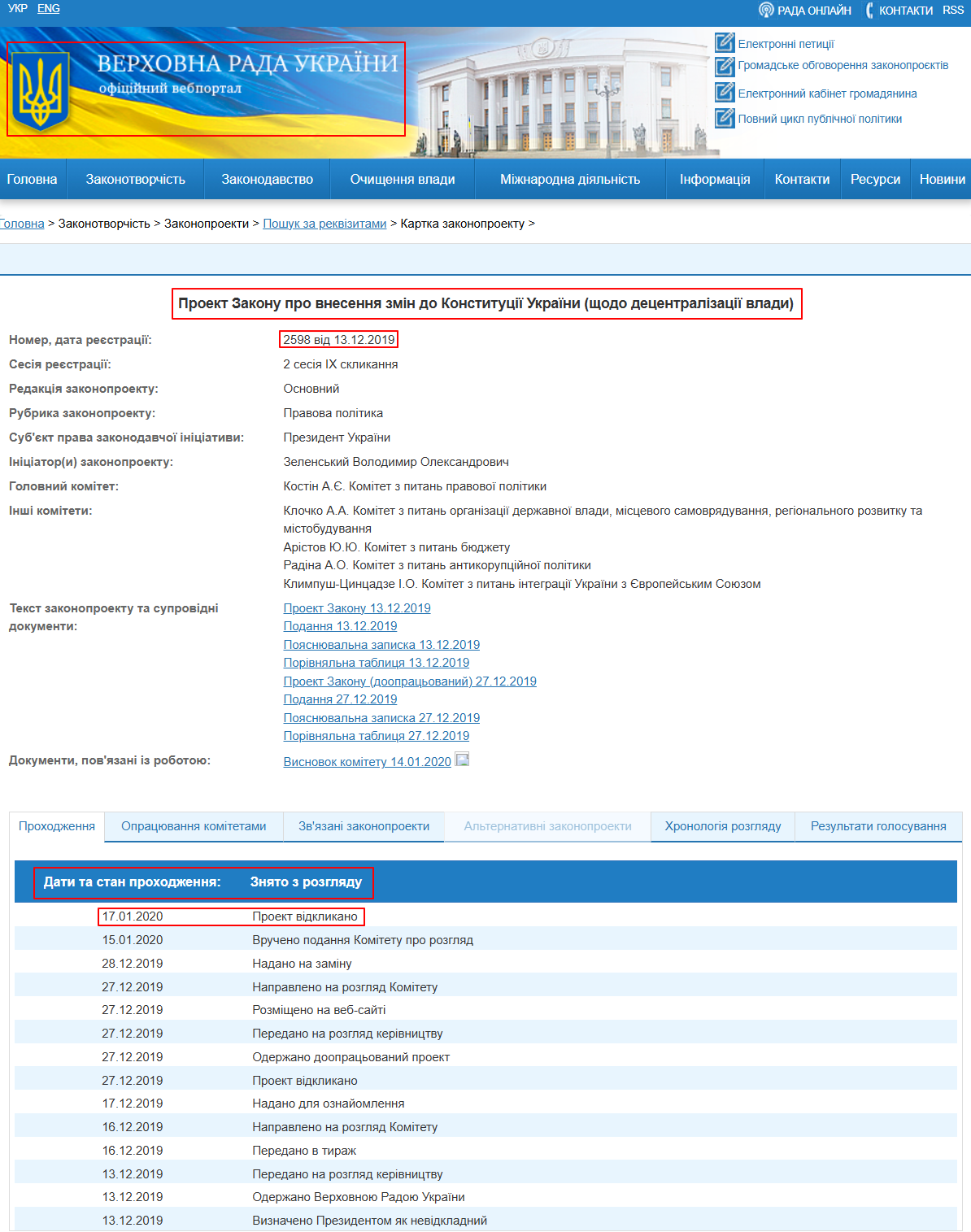Image resolution: width=971 pixels, height=1232 pixels.
Task: Click the Контакти phone icon
Action: (870, 10)
